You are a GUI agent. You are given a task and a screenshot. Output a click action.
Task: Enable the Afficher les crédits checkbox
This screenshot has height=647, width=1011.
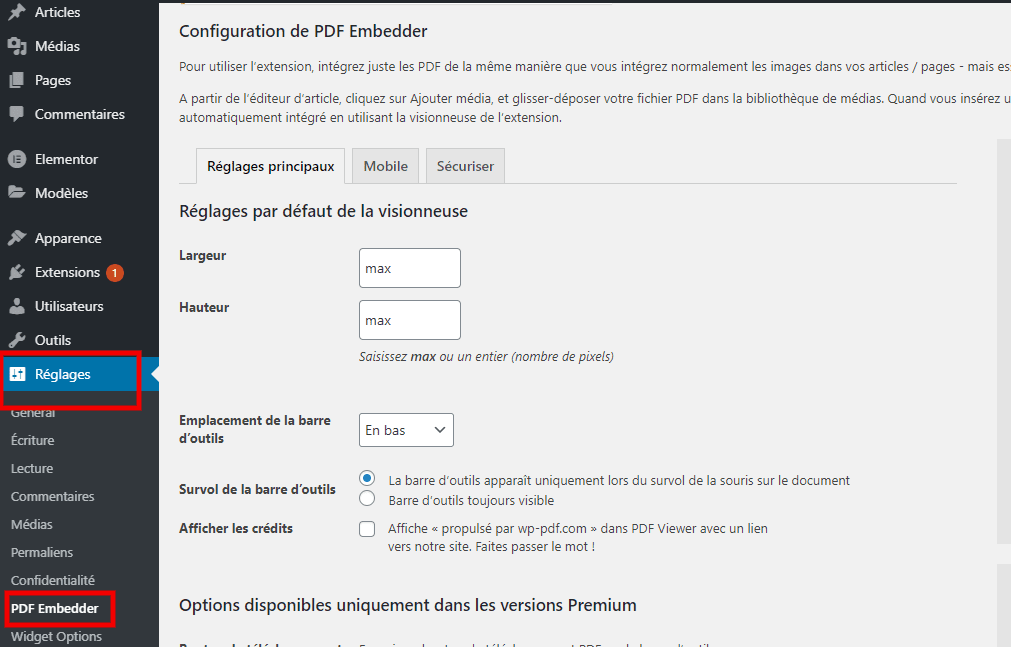(367, 529)
